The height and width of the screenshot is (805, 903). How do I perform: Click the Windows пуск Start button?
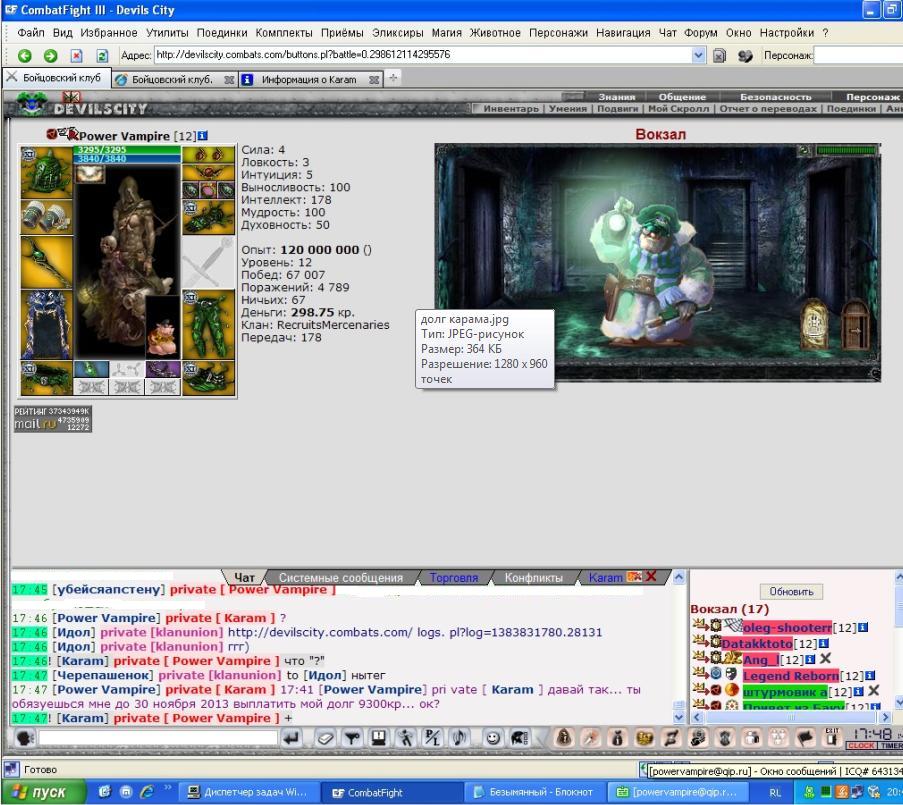click(40, 792)
